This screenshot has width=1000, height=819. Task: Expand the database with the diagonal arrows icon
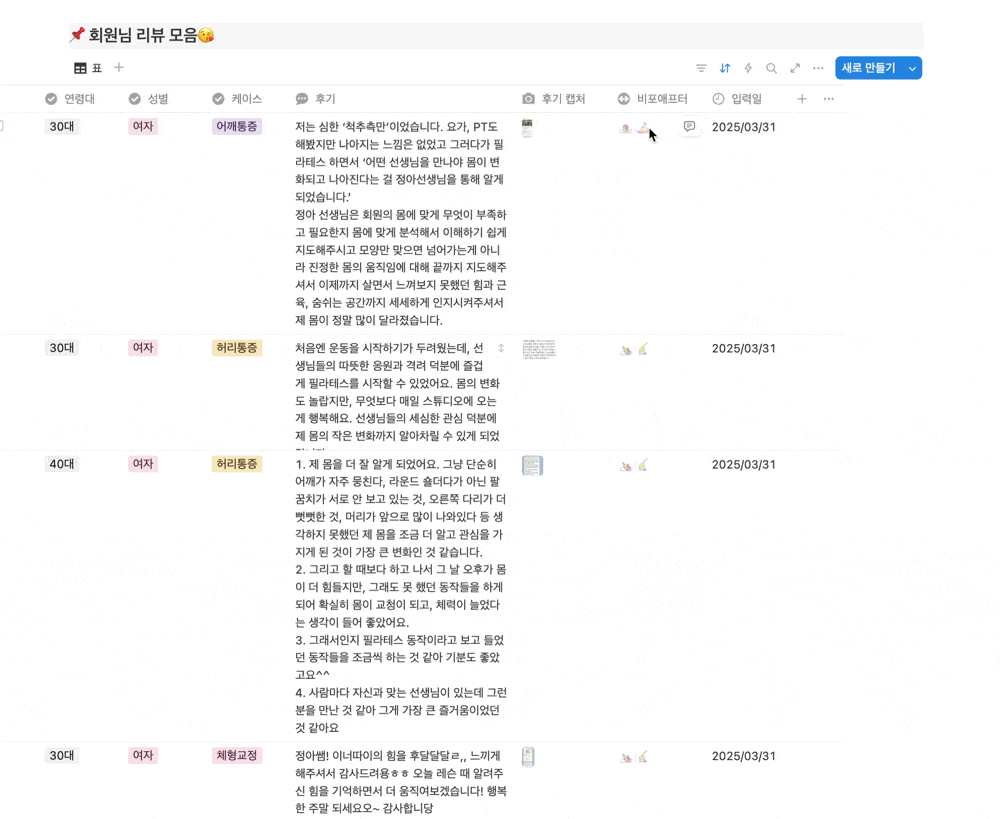(x=794, y=68)
